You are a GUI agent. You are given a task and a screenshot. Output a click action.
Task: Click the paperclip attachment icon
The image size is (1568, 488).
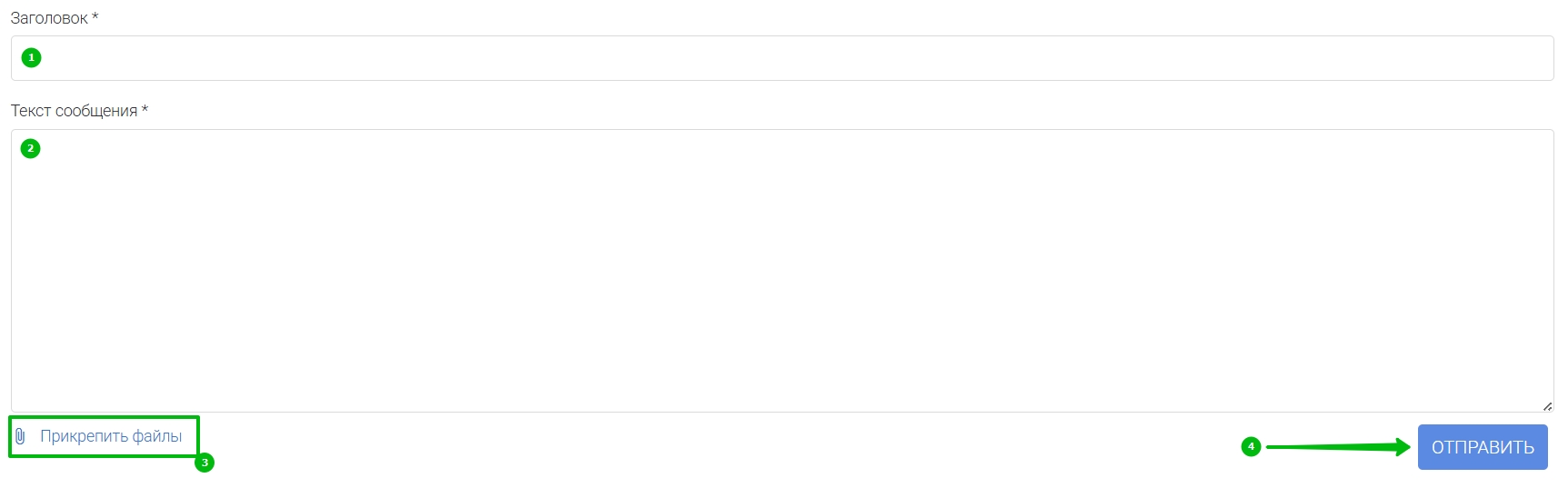click(x=20, y=436)
